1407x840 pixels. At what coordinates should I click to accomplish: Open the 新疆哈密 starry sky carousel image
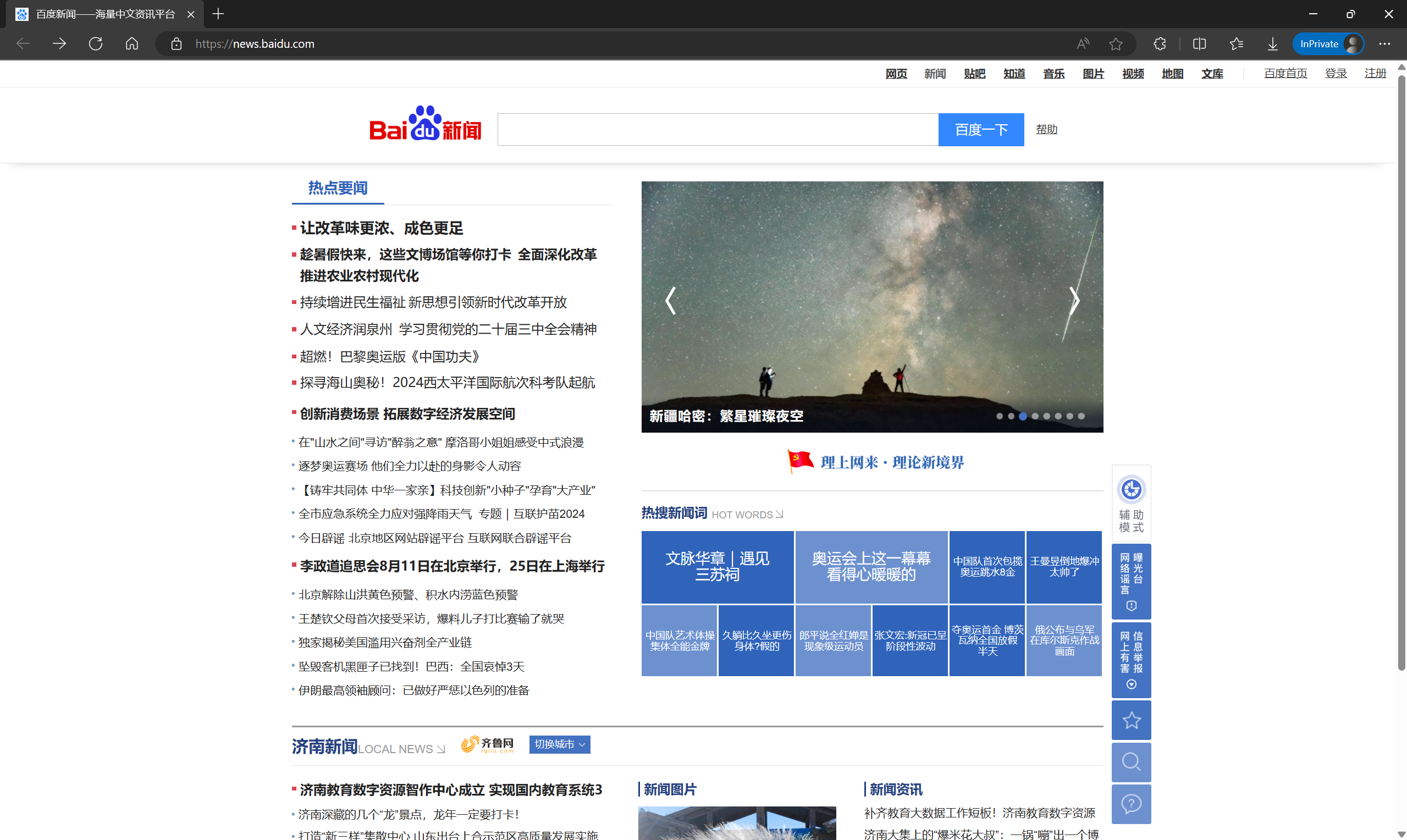tap(872, 307)
